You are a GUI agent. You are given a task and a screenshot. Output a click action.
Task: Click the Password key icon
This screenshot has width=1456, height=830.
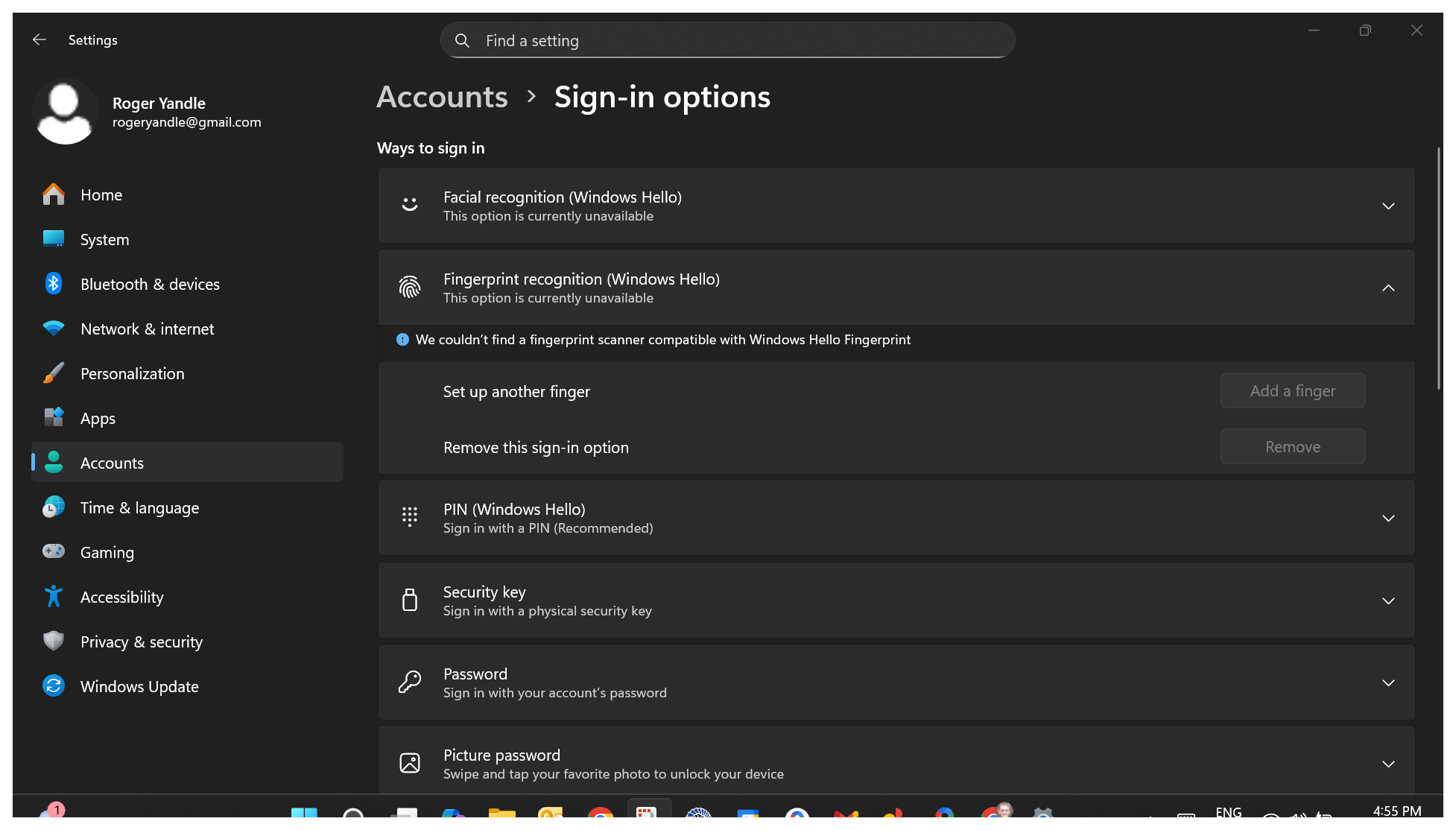click(410, 682)
